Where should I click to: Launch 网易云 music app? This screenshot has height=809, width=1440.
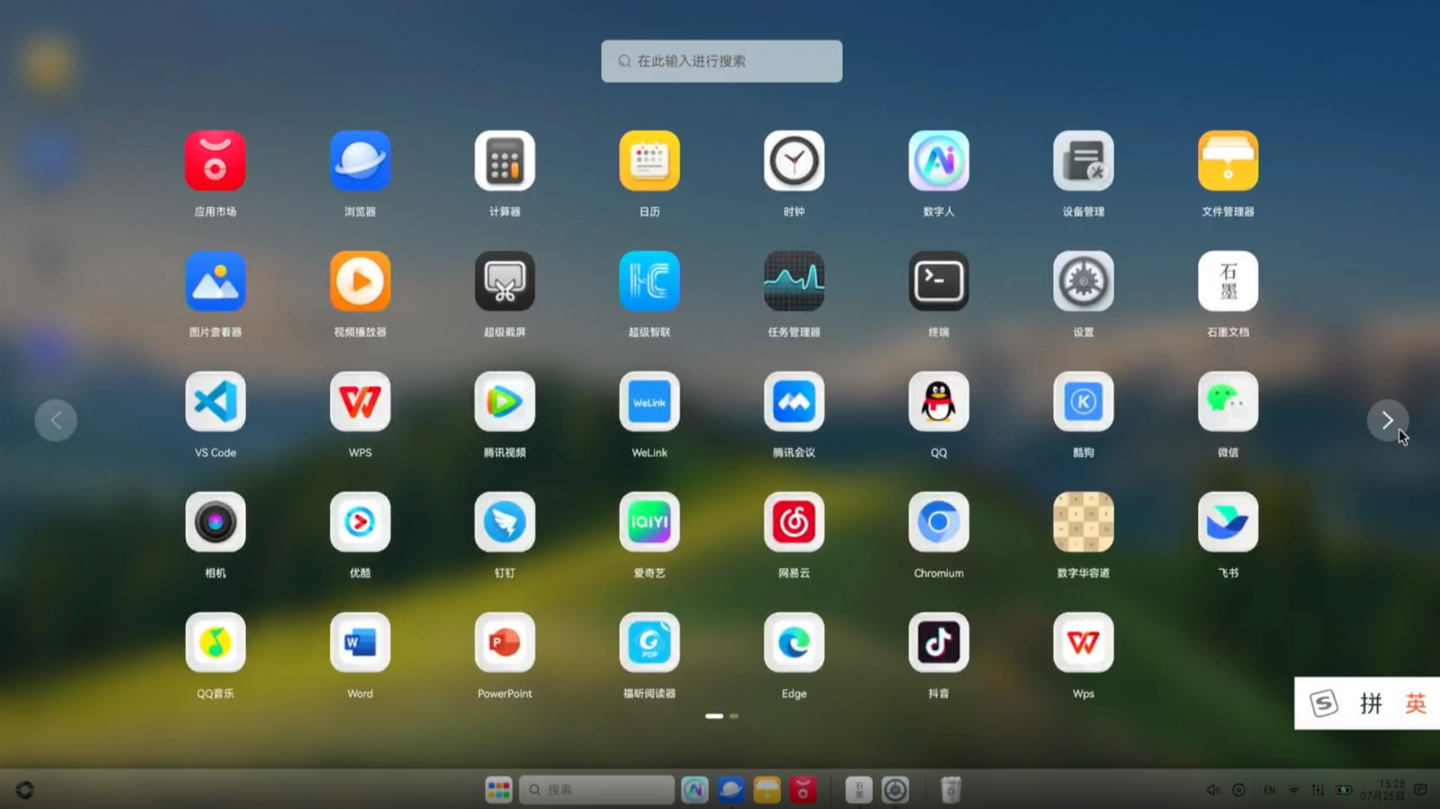tap(794, 523)
